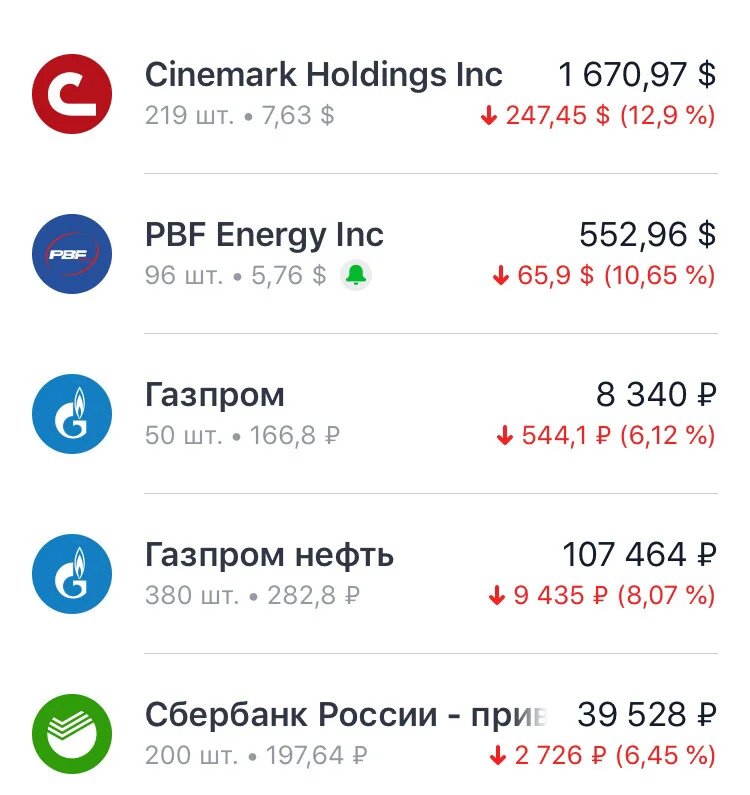Open Cinemark Holdings Inc position
Screen dimensions: 750x795
pyautogui.click(x=375, y=94)
